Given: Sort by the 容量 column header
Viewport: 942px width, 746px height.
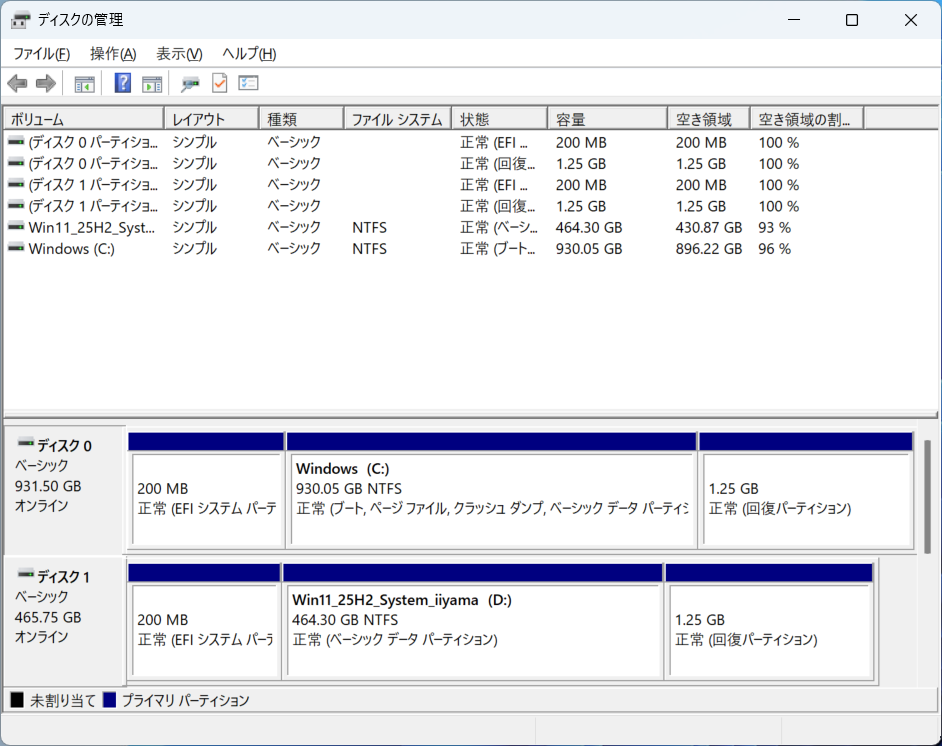Looking at the screenshot, I should pyautogui.click(x=606, y=120).
